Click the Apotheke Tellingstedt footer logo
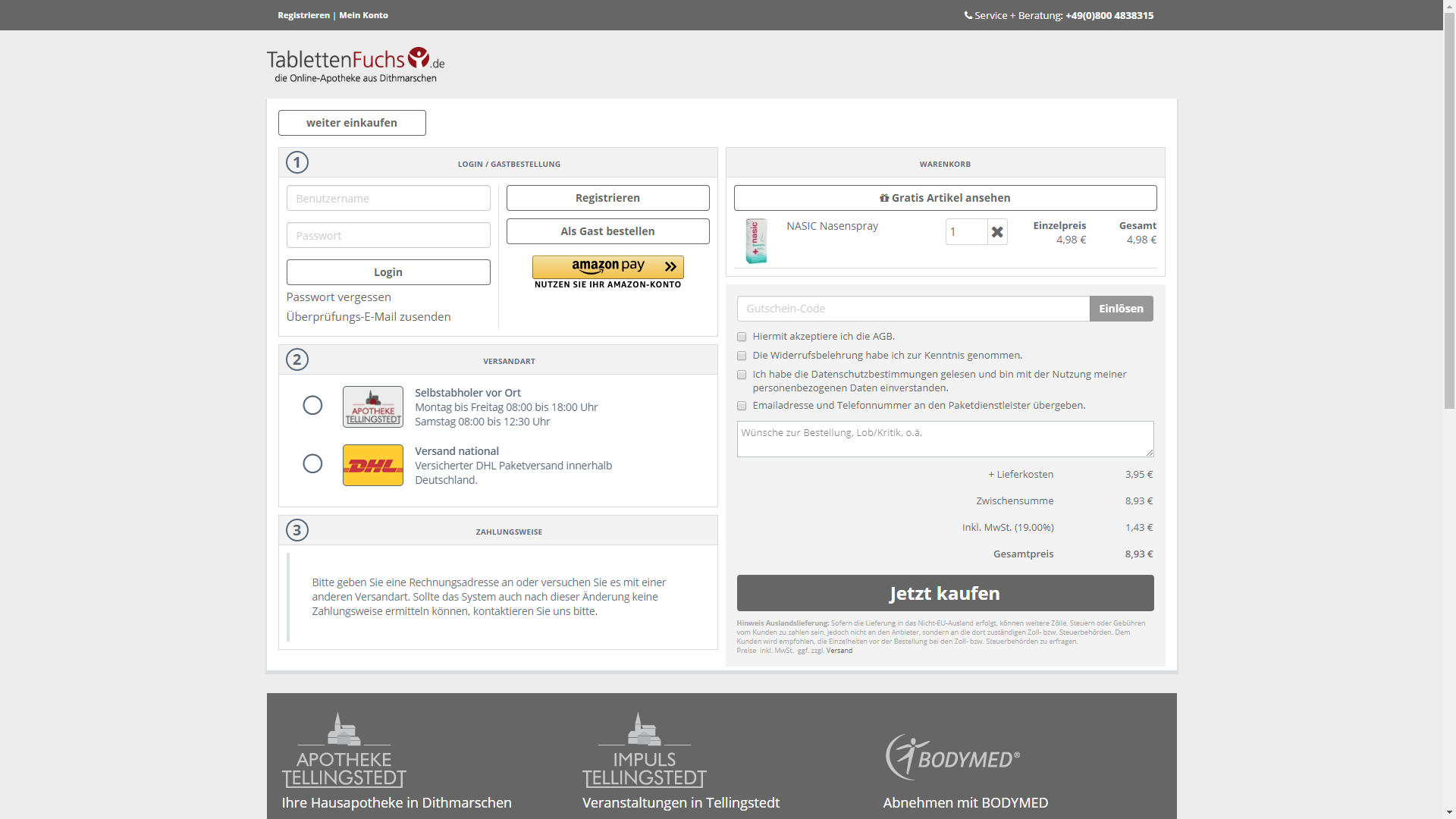 pyautogui.click(x=344, y=750)
